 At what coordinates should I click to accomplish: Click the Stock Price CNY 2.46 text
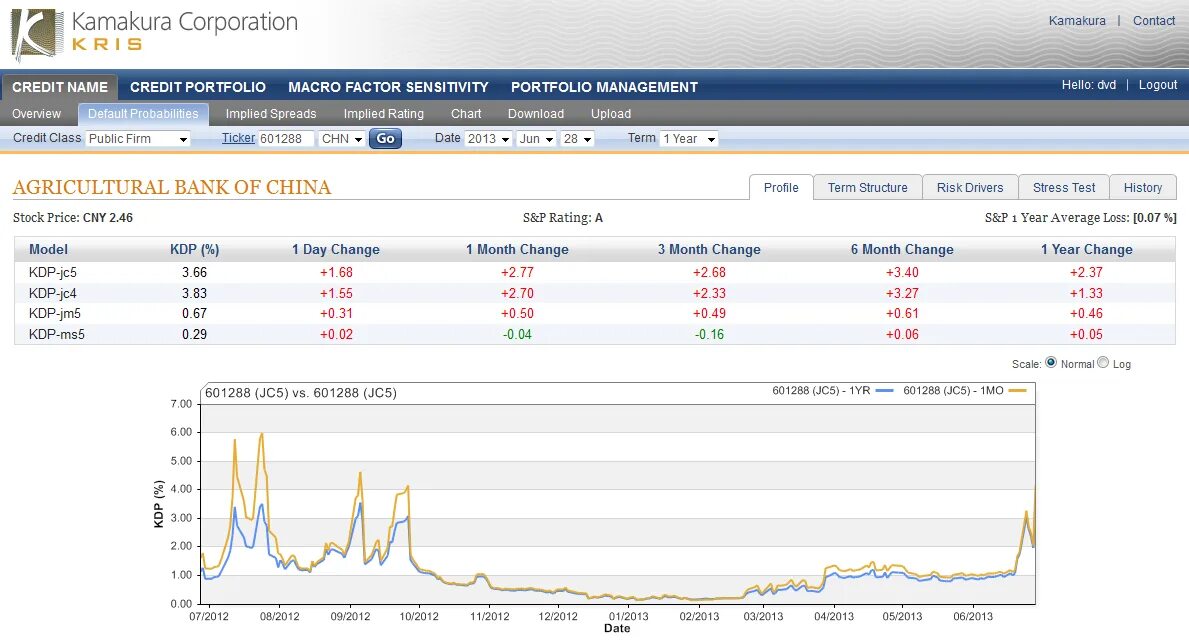coord(73,218)
